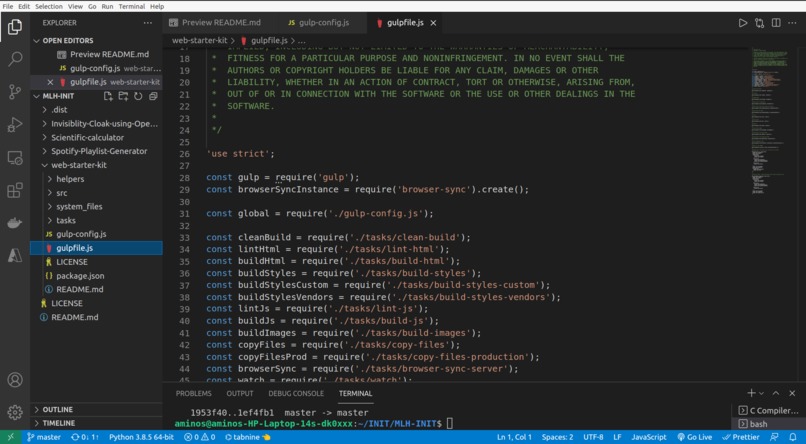
Task: Switch to the Debug Console tab
Action: (x=296, y=393)
